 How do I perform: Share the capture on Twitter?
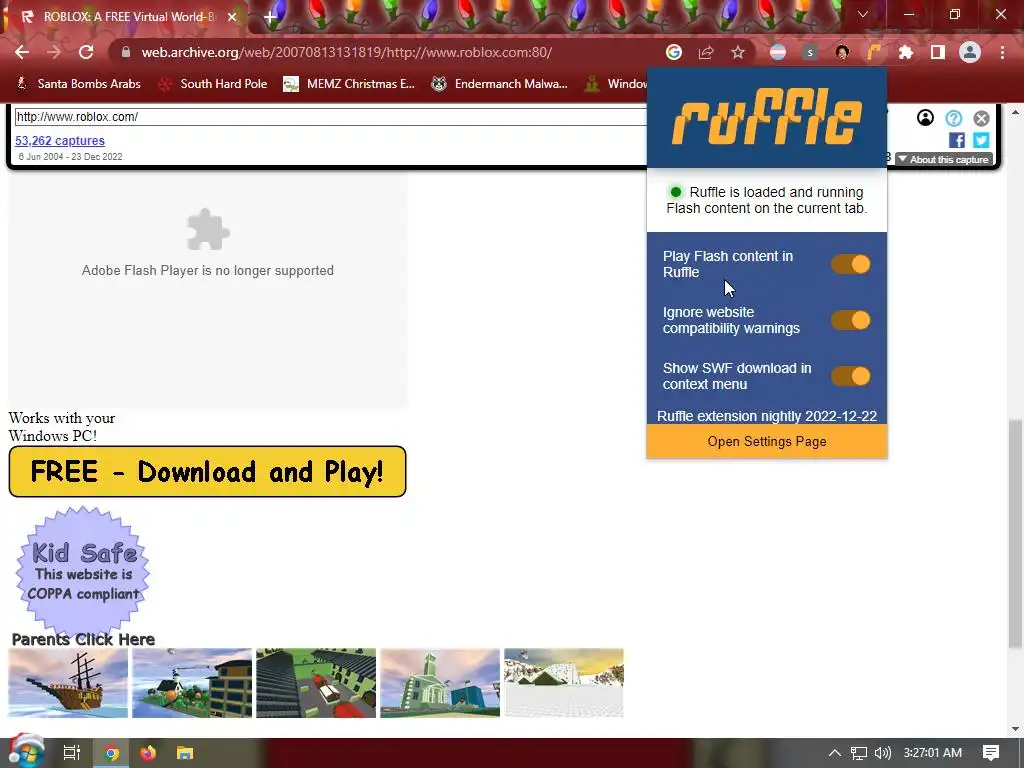(x=981, y=140)
